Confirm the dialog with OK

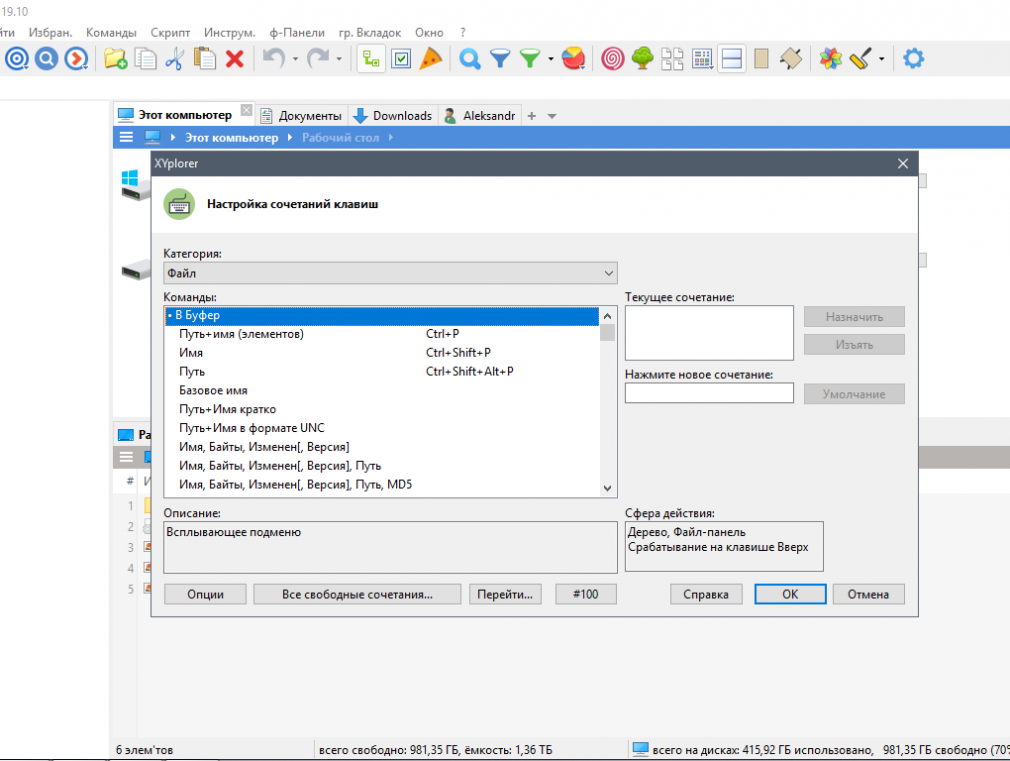click(790, 594)
